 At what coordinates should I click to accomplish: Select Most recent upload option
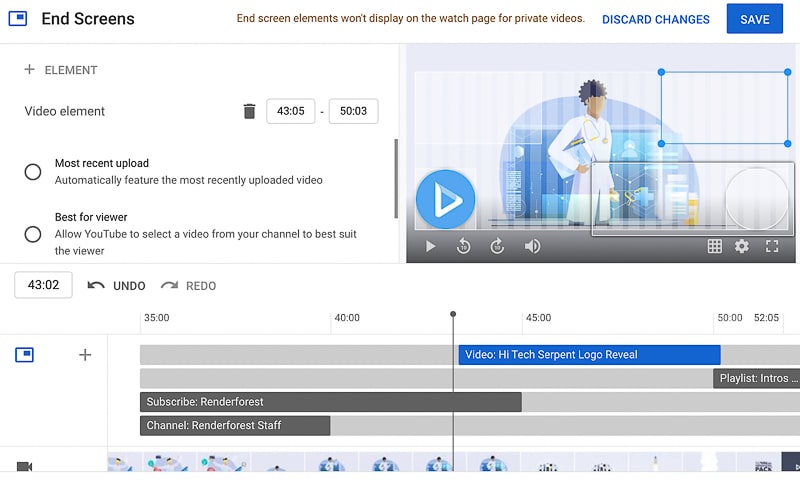(x=33, y=172)
